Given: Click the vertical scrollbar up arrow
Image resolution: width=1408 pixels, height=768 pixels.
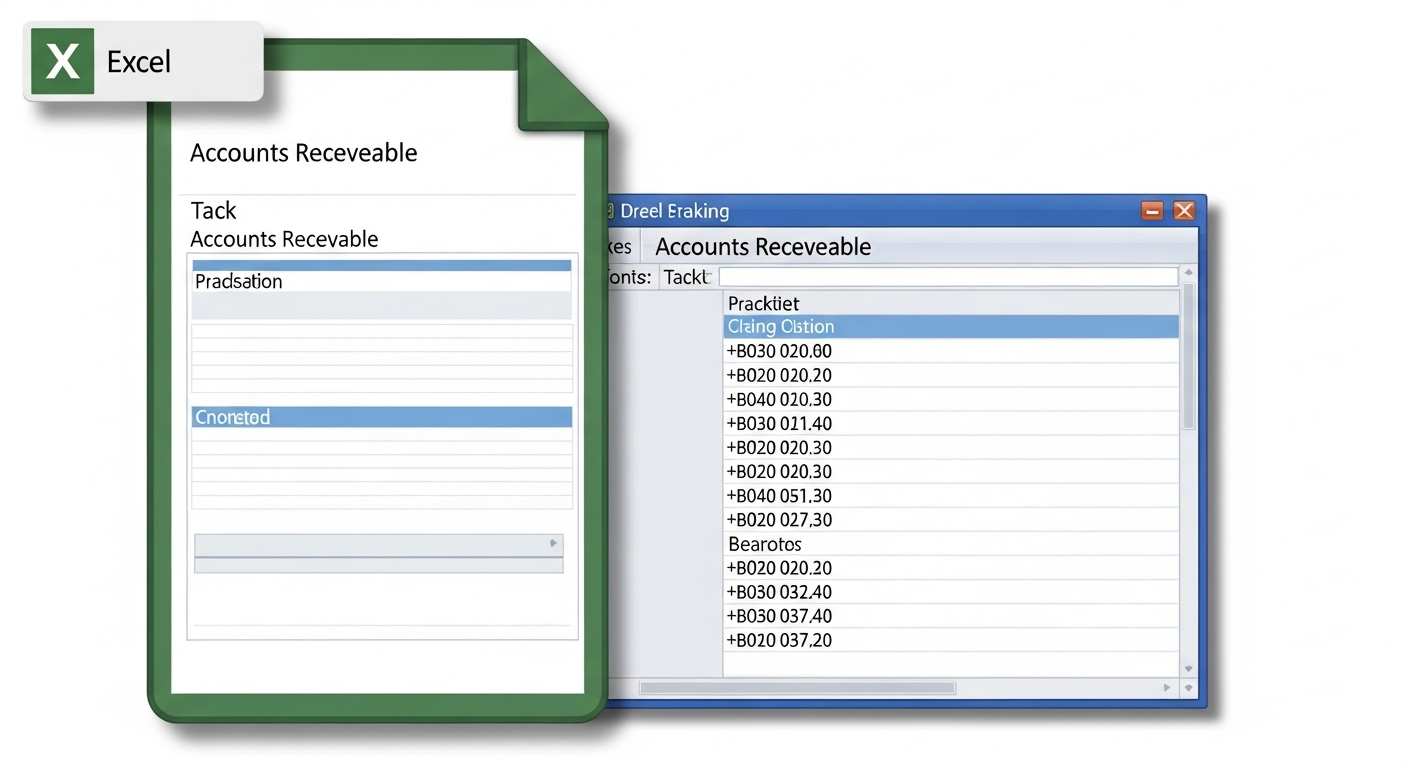Looking at the screenshot, I should click(x=1188, y=273).
